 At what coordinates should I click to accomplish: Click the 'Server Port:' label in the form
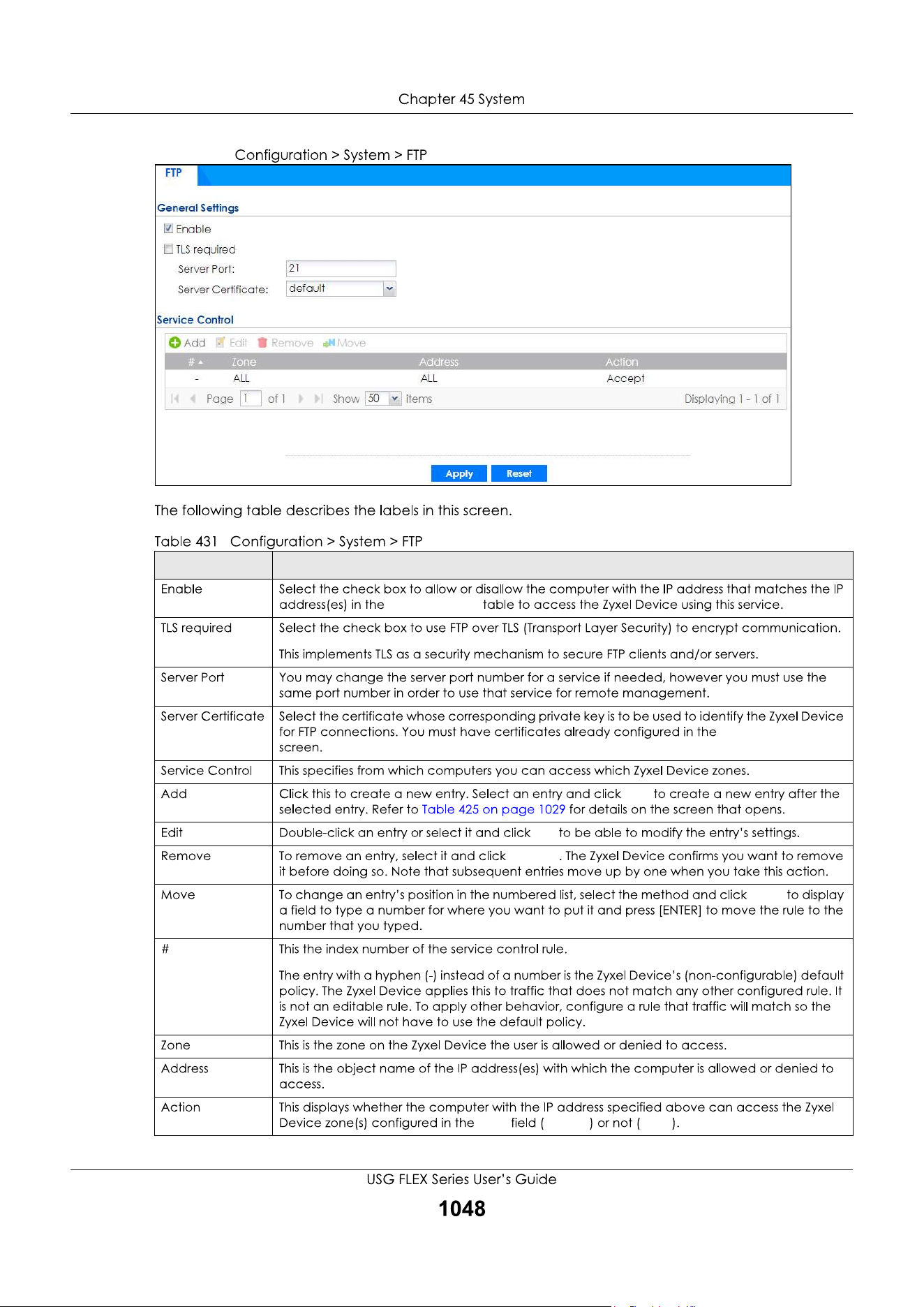click(x=207, y=269)
